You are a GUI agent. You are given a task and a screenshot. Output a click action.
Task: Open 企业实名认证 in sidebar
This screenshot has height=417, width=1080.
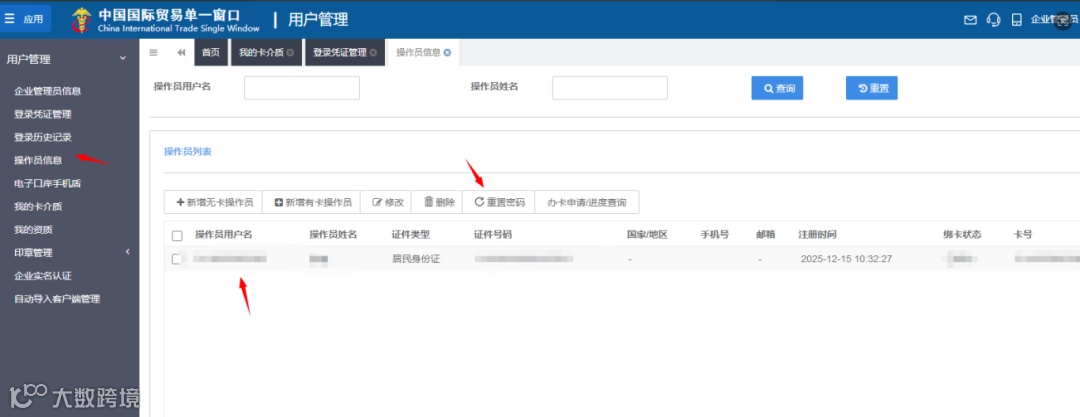[43, 276]
